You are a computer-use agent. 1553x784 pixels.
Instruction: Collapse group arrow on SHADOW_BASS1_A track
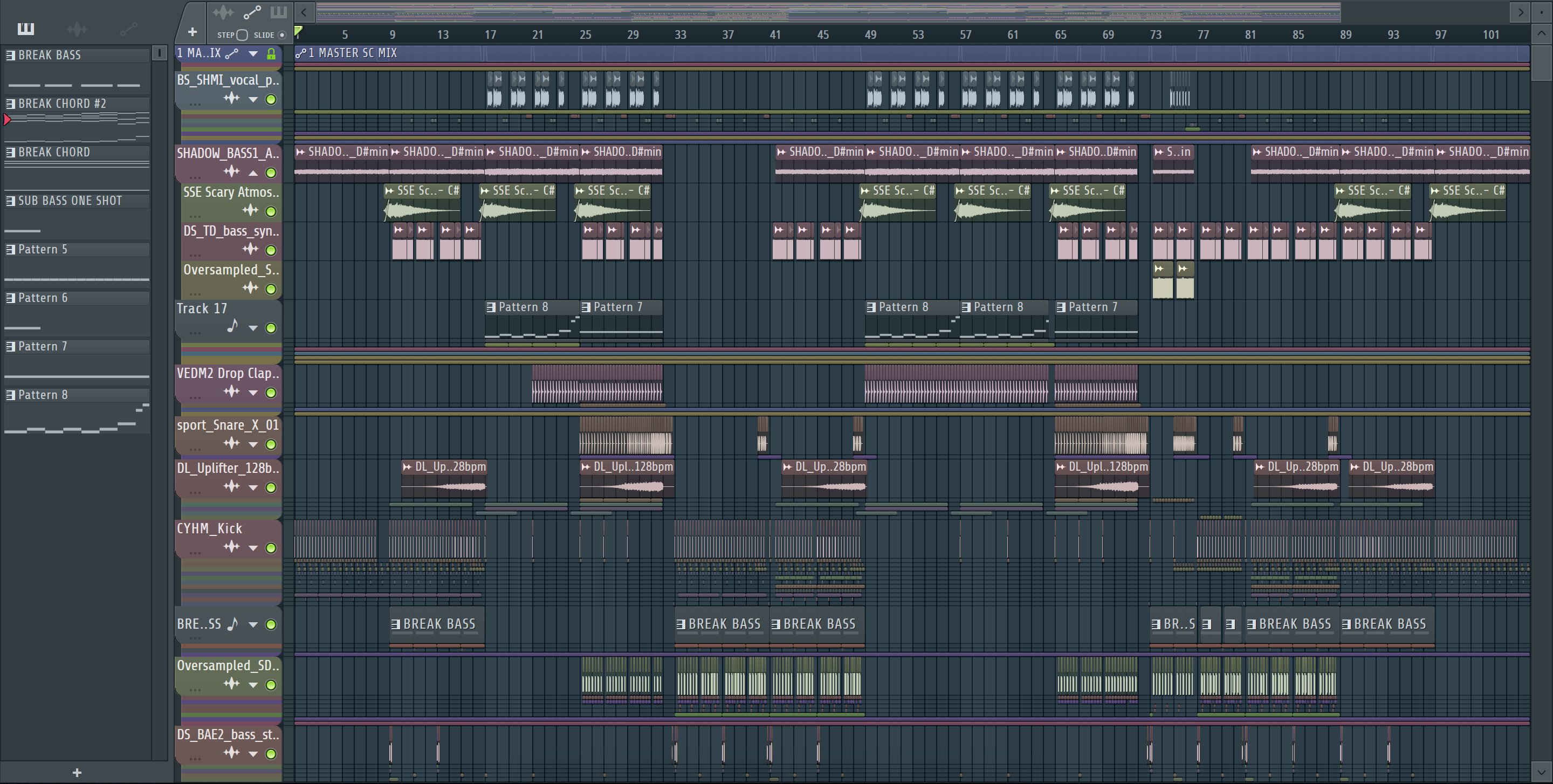[x=253, y=173]
